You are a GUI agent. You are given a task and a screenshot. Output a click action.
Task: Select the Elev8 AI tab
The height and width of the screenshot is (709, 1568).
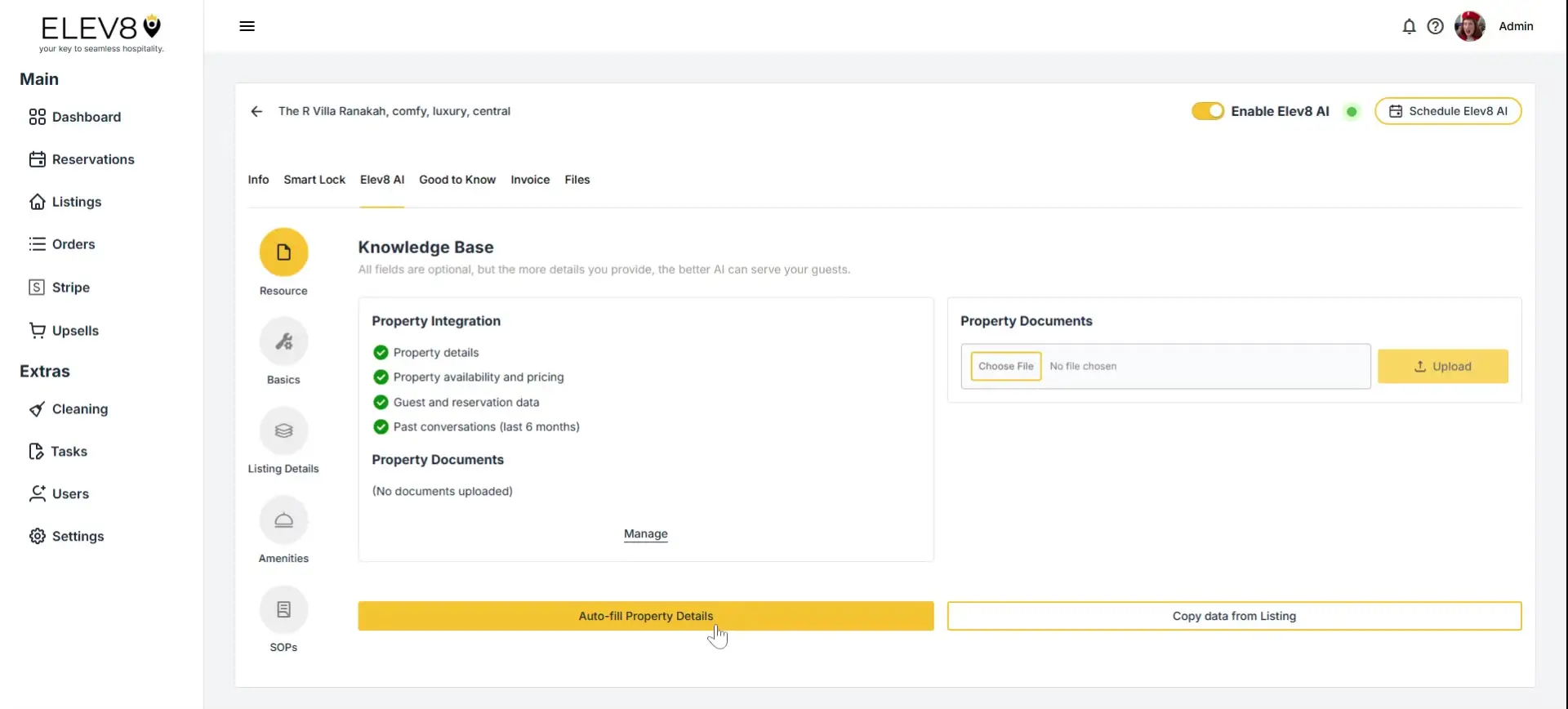coord(382,180)
